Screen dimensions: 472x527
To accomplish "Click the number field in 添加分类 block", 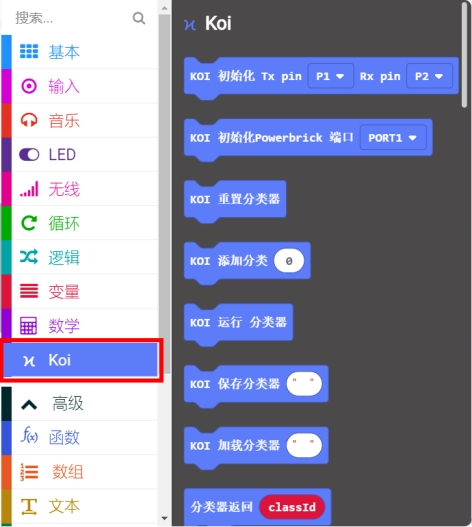I will (289, 261).
